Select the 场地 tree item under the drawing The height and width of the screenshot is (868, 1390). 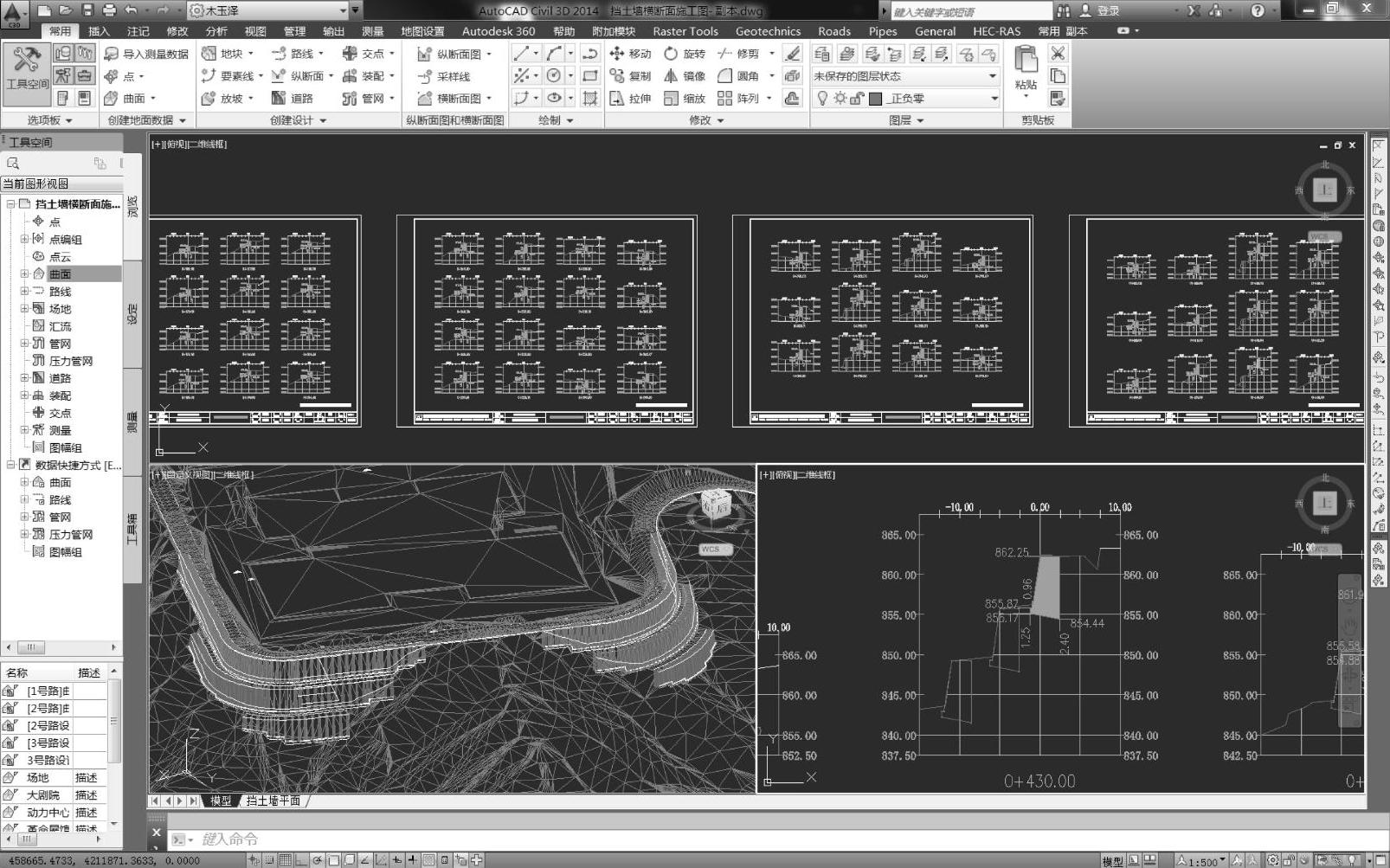pyautogui.click(x=60, y=308)
